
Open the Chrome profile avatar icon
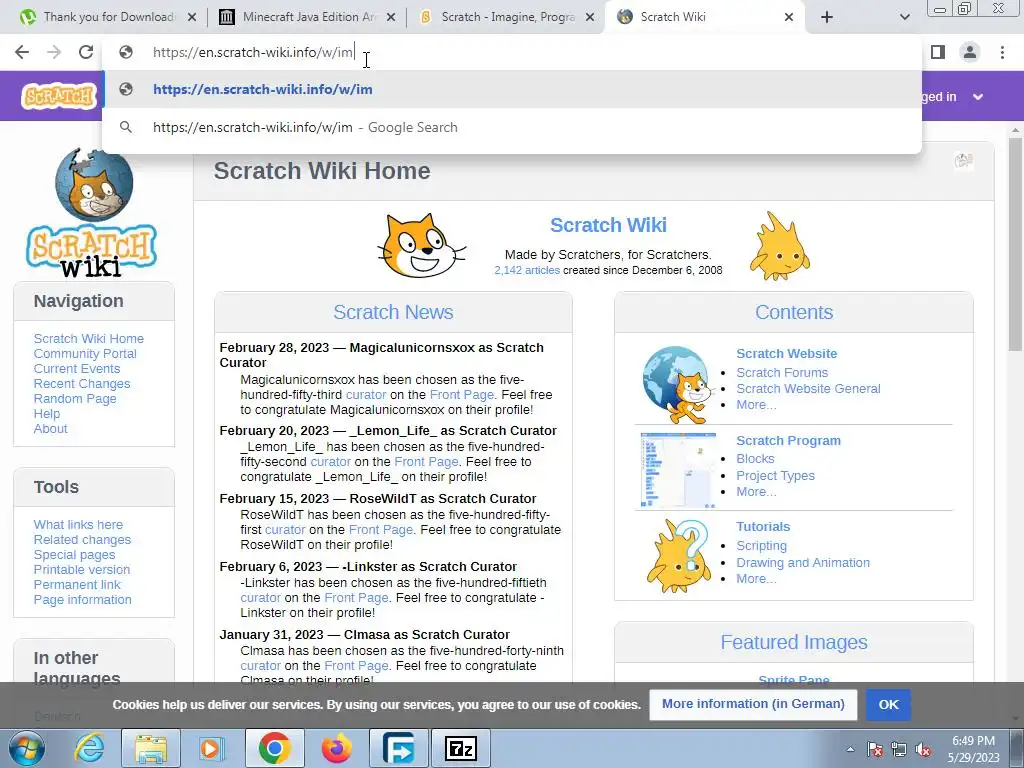click(970, 52)
